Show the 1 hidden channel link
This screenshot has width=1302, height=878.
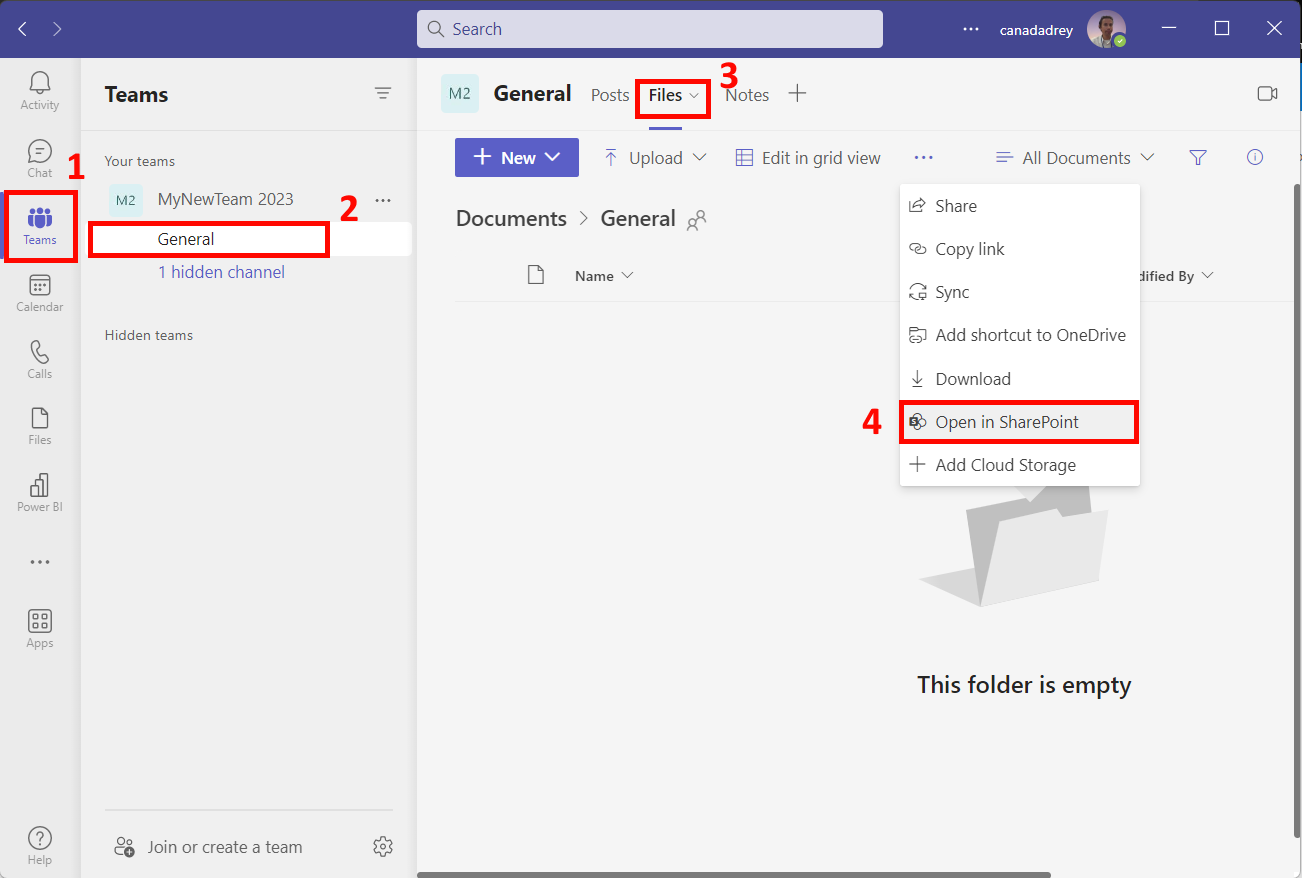221,272
